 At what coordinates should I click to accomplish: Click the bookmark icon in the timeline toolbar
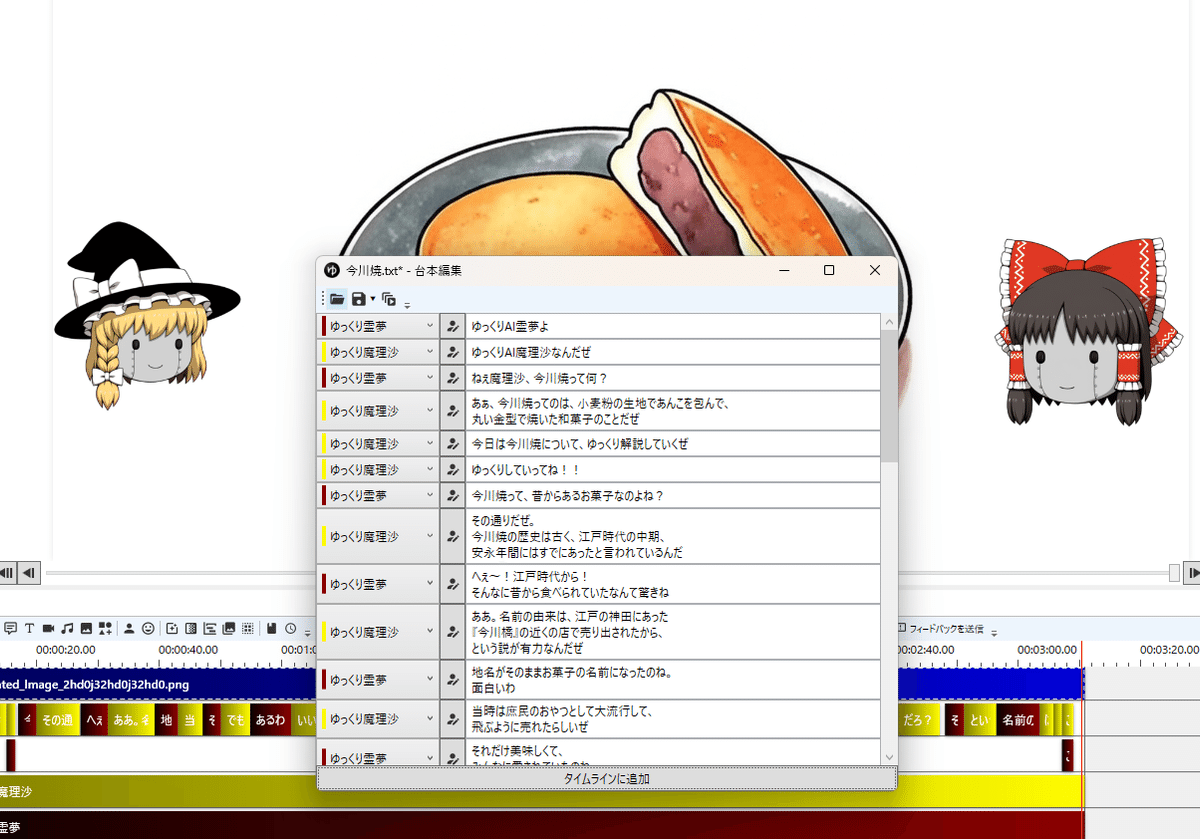tap(271, 628)
